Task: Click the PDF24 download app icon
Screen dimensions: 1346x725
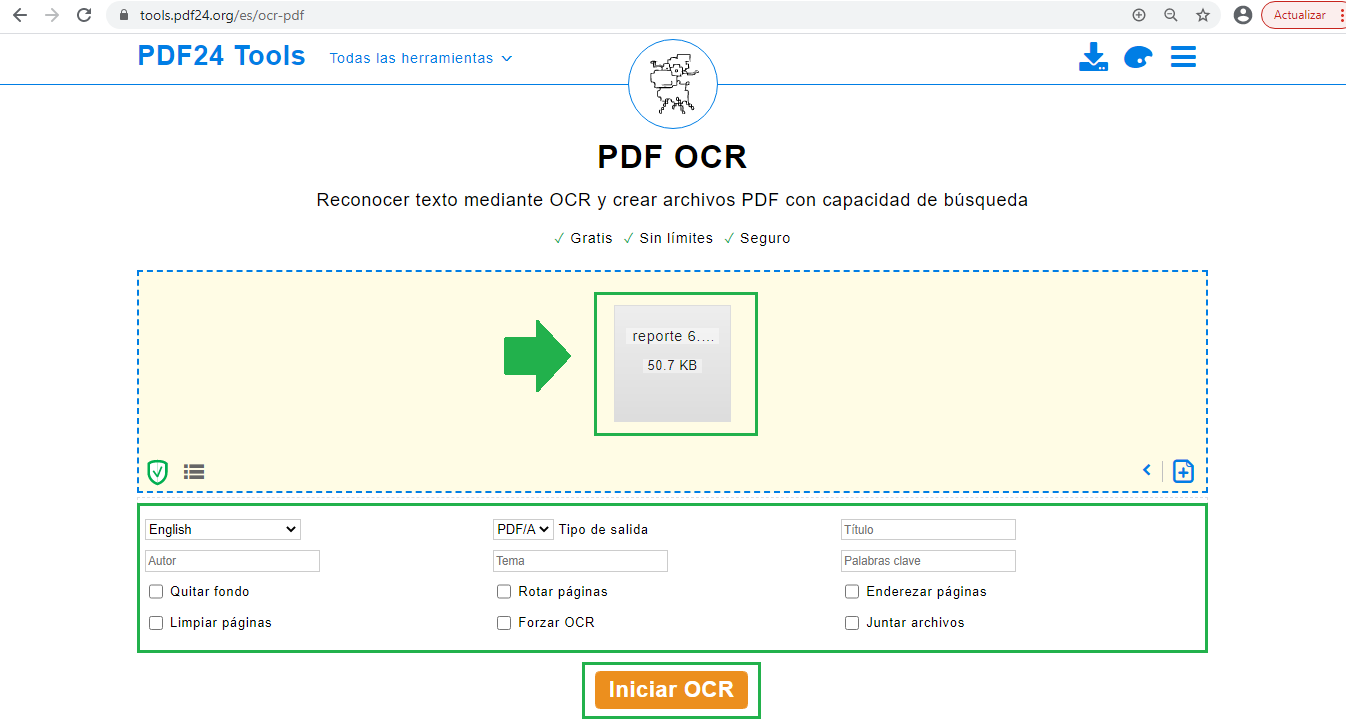Action: 1093,57
